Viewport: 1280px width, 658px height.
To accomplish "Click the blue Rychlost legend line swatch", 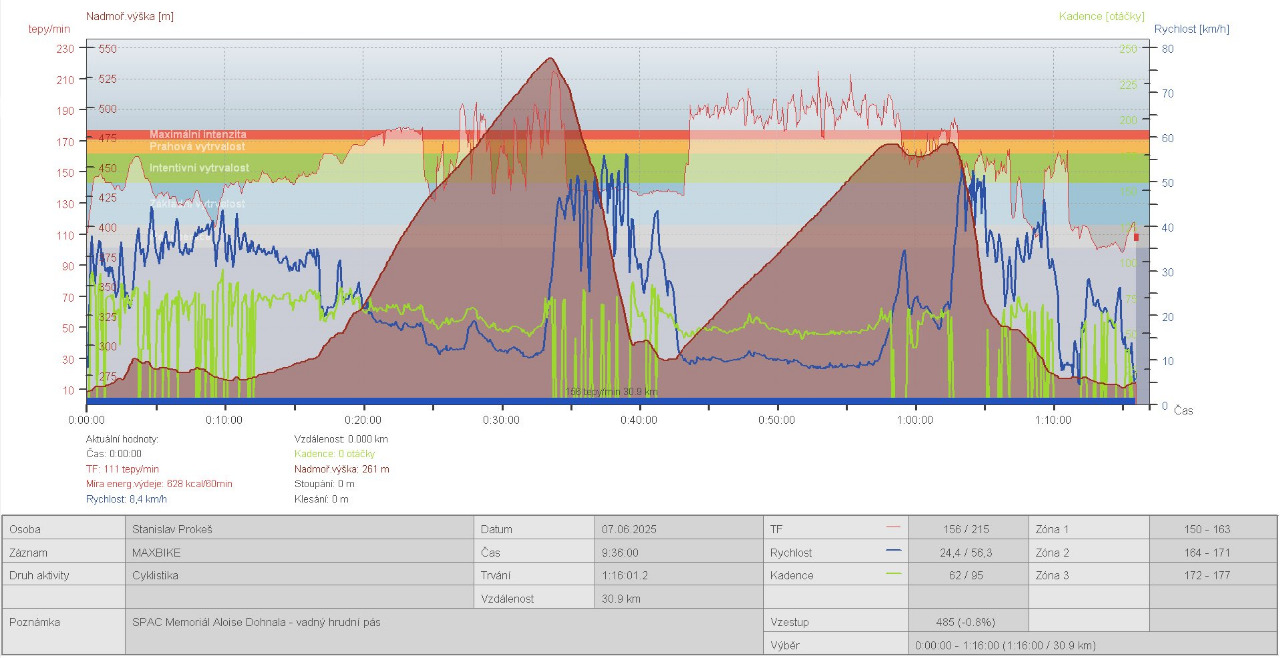I will [893, 551].
